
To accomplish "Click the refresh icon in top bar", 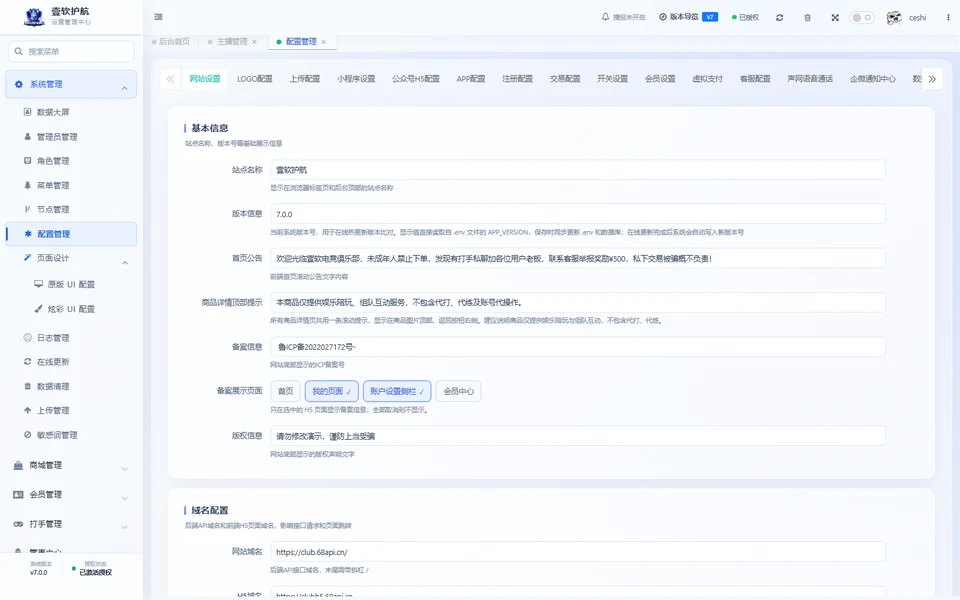I will [x=779, y=18].
